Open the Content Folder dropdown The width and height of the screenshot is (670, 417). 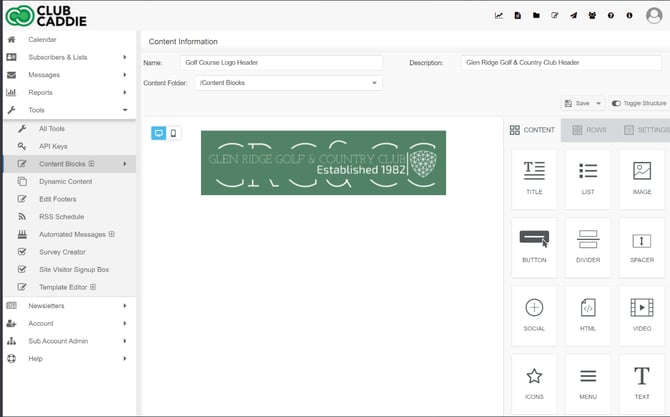(x=290, y=82)
